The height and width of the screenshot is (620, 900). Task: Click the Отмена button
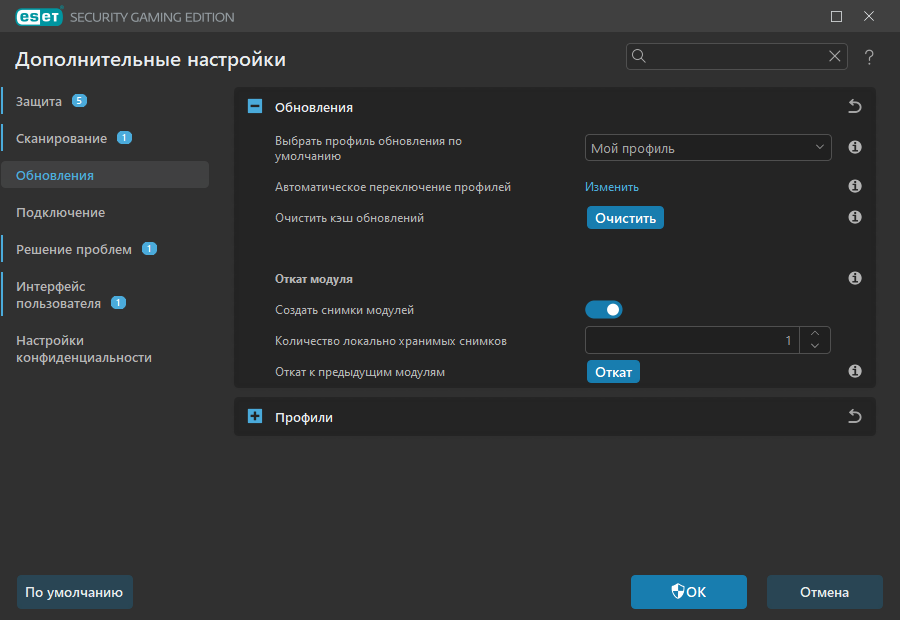[824, 592]
